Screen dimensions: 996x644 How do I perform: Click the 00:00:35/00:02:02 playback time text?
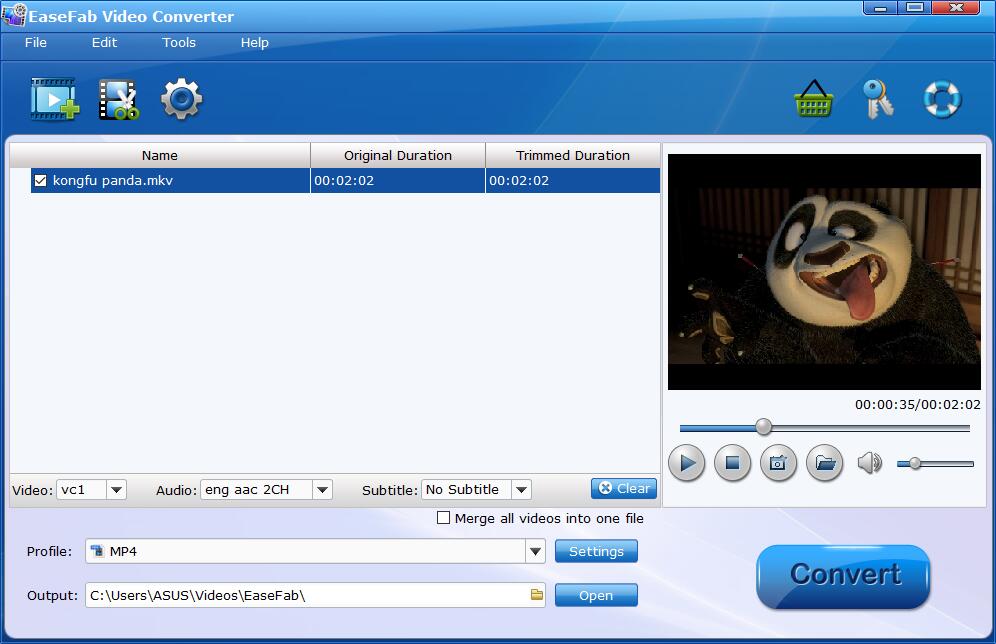coord(917,405)
